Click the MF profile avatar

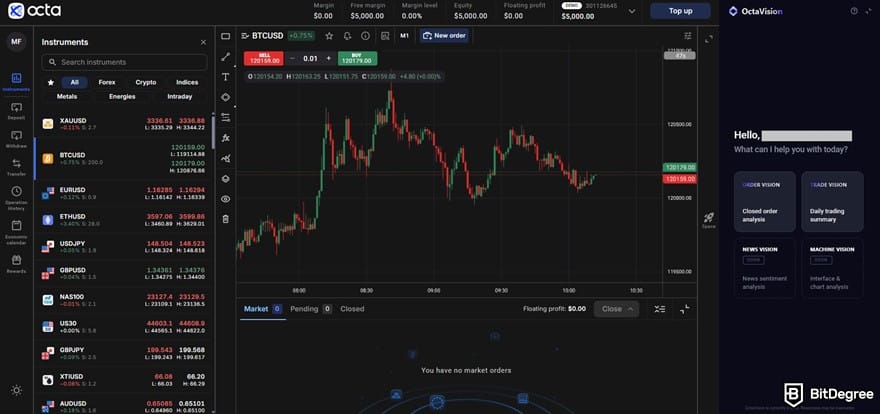click(x=16, y=42)
